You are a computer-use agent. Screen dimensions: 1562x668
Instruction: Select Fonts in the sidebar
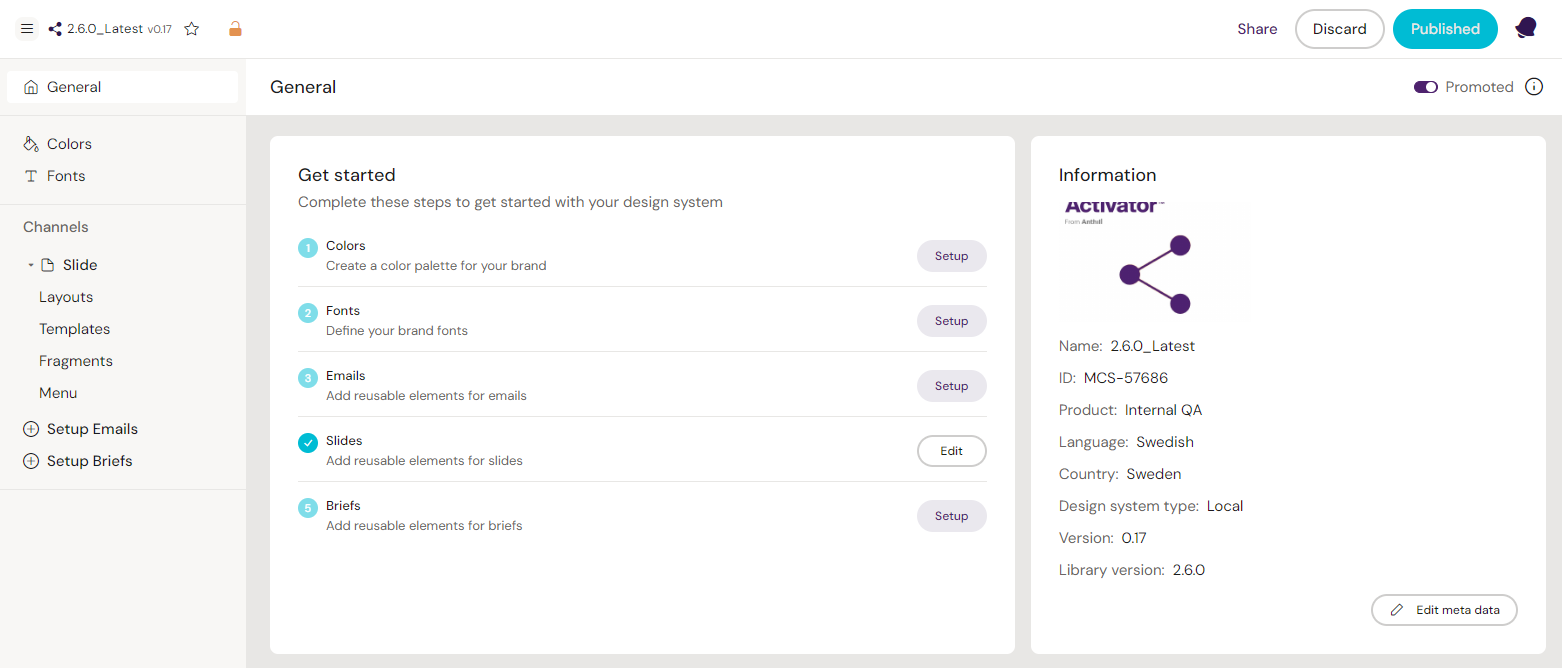(x=64, y=175)
